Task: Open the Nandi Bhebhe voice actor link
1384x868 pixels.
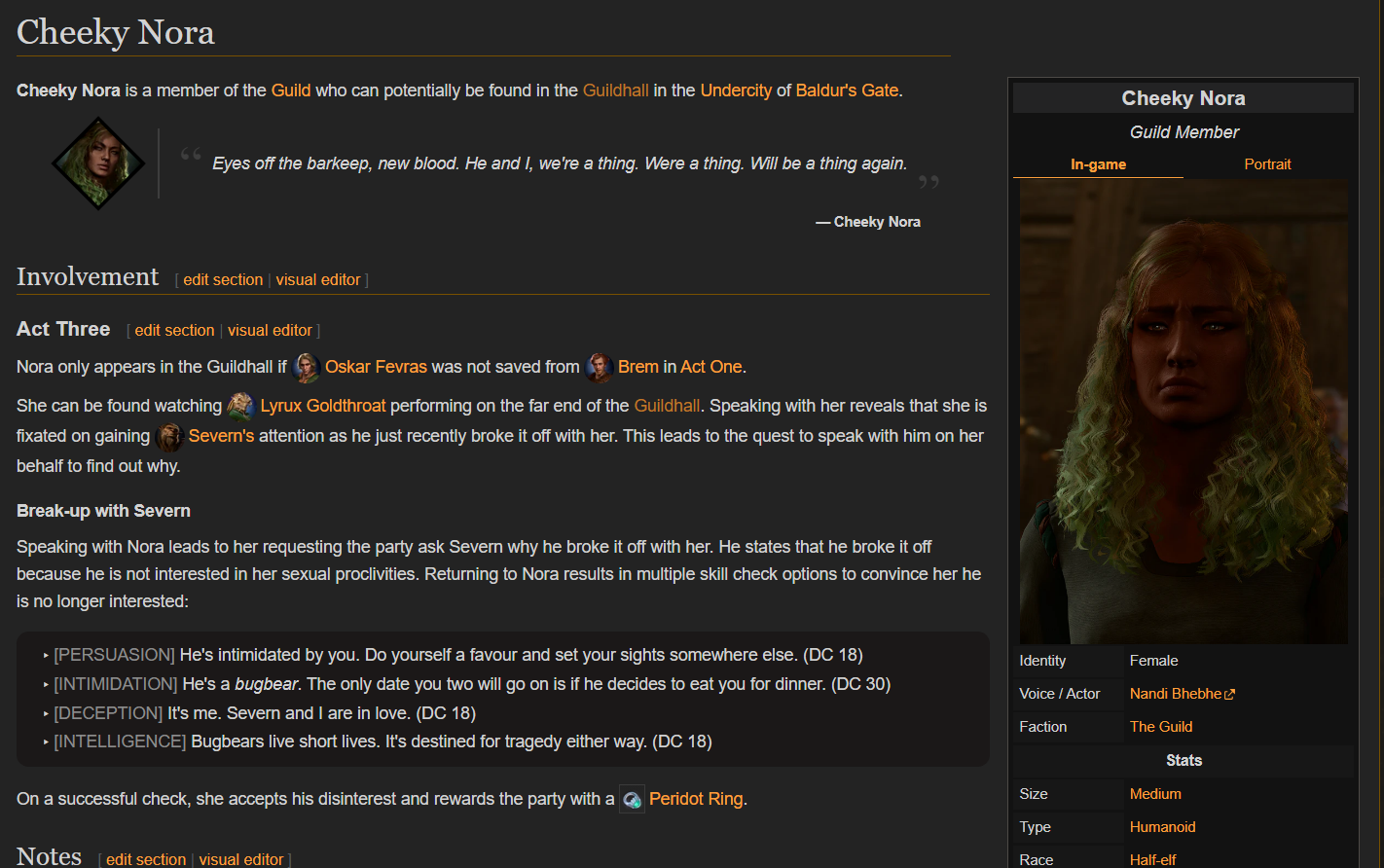Action: [1176, 694]
